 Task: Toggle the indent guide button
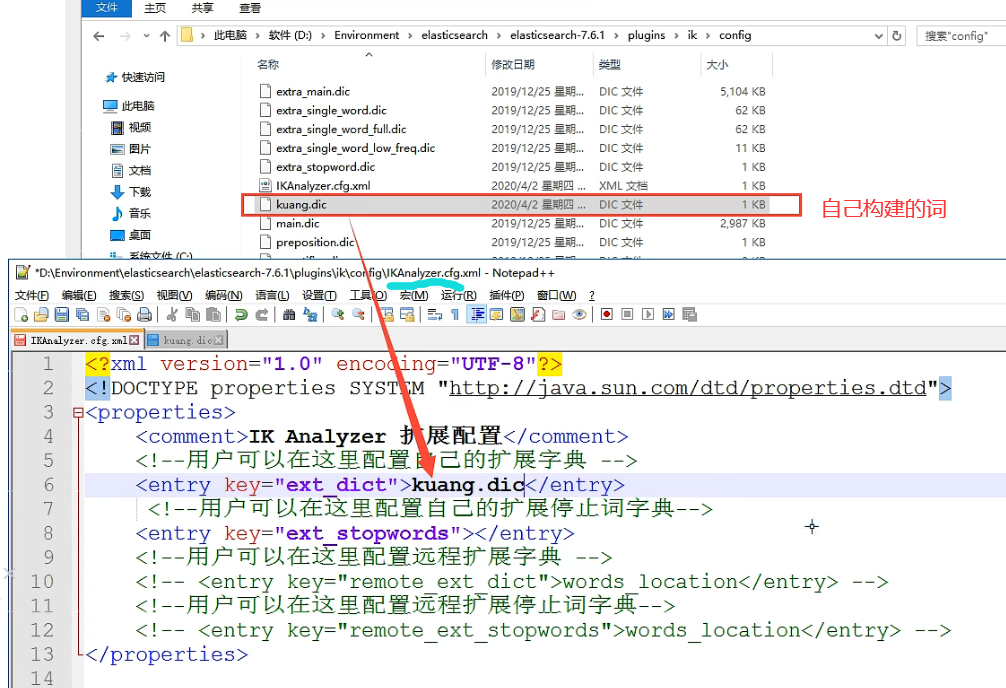click(x=476, y=314)
